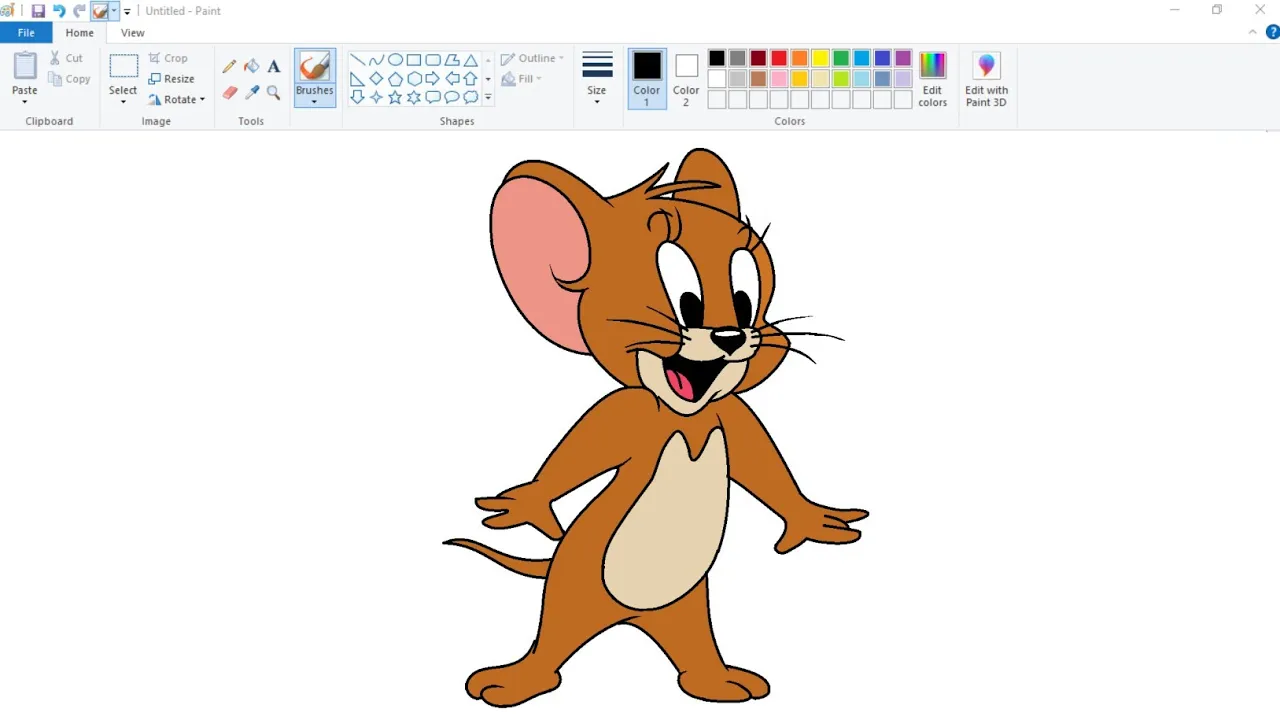Open the Paste dropdown arrow
Viewport: 1280px width, 720px height.
(25, 101)
